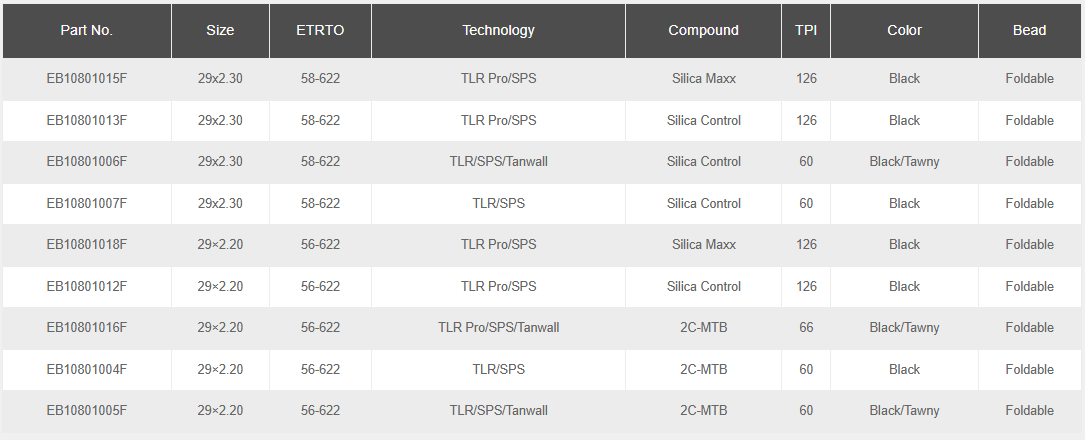Screen dimensions: 1085x440
Task: Click the TPI column header
Action: pos(806,30)
